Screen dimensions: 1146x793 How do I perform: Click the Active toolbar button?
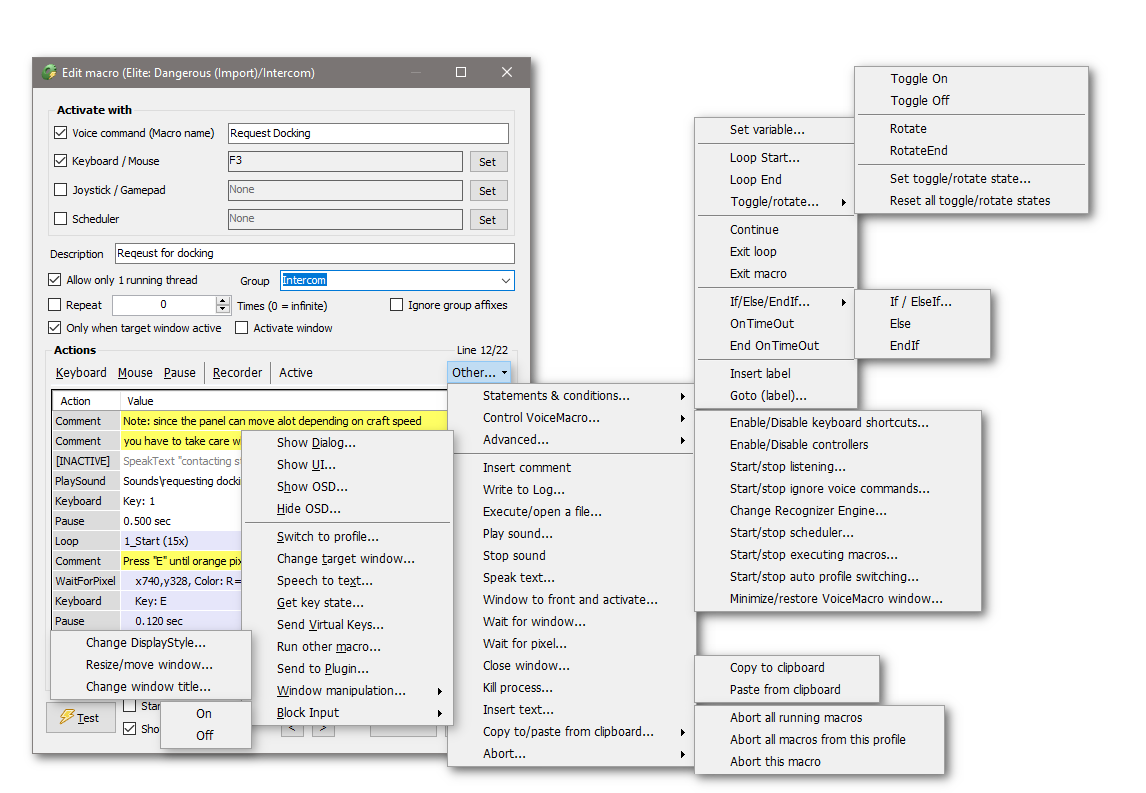tap(296, 373)
